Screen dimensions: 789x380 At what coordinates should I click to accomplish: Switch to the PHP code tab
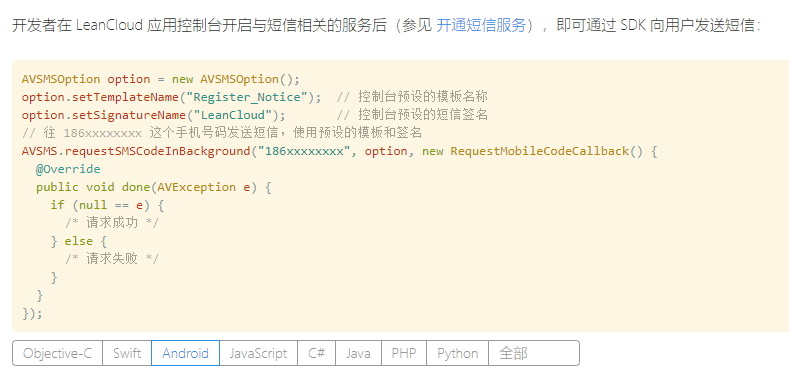click(x=404, y=353)
